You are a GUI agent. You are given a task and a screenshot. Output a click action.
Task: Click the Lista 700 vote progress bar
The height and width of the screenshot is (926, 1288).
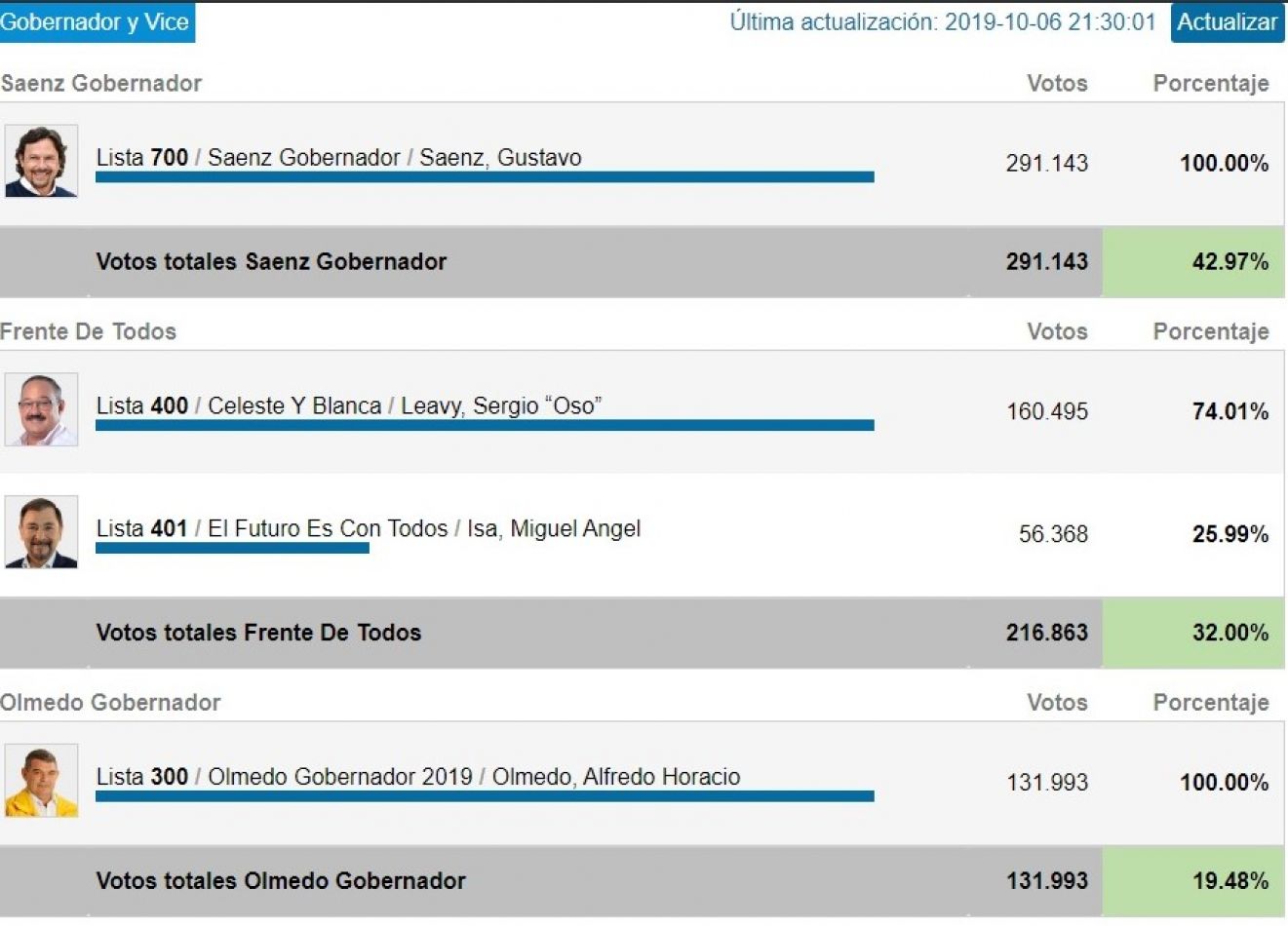(485, 177)
